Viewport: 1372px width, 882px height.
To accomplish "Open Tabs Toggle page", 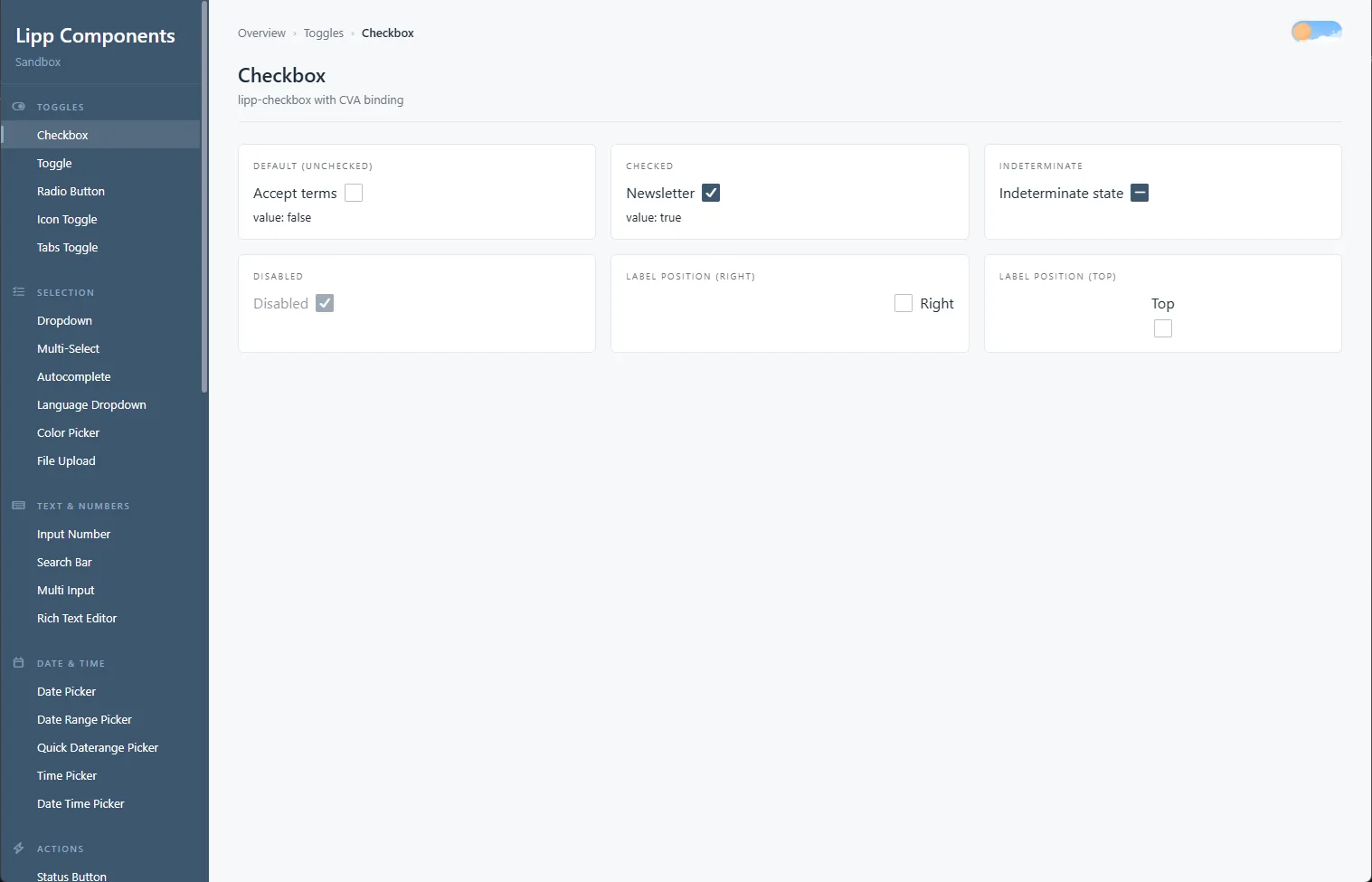I will click(100, 247).
